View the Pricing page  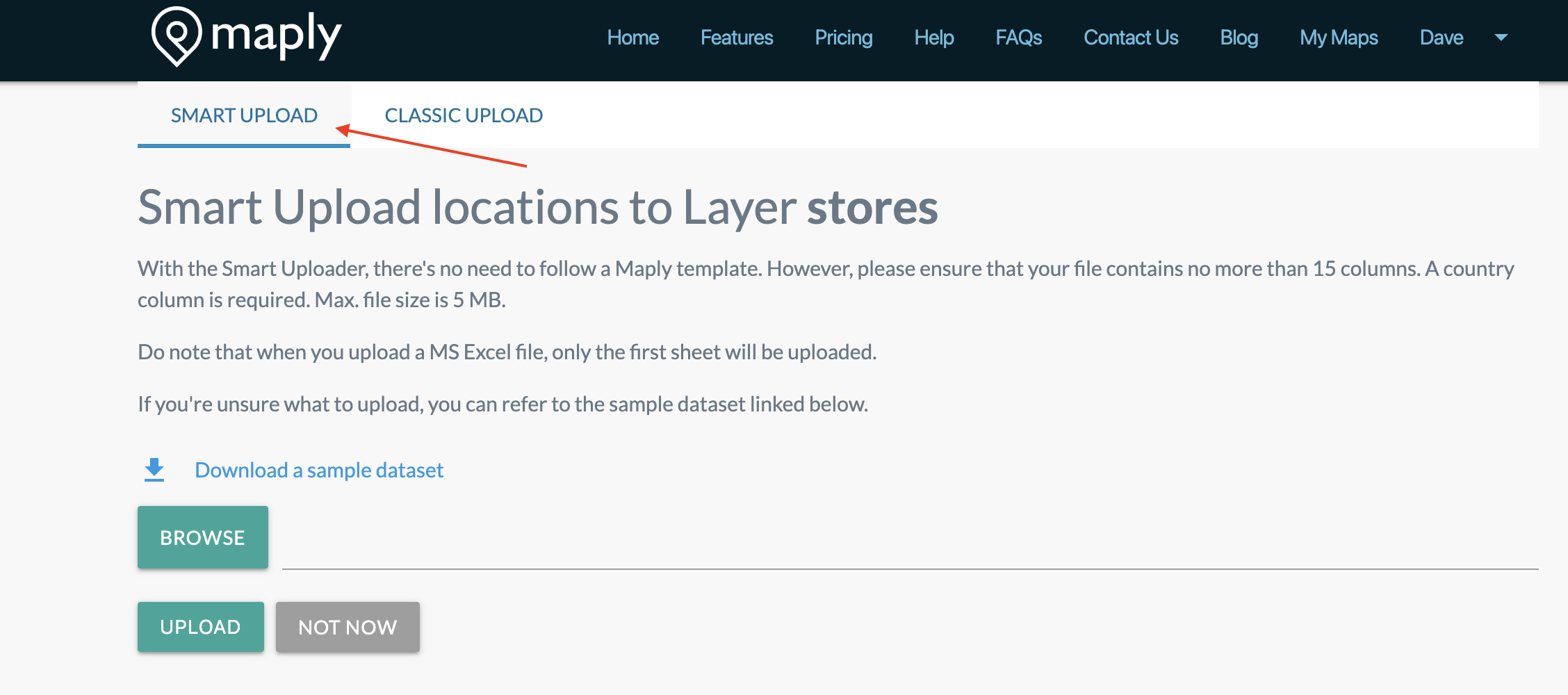(843, 38)
